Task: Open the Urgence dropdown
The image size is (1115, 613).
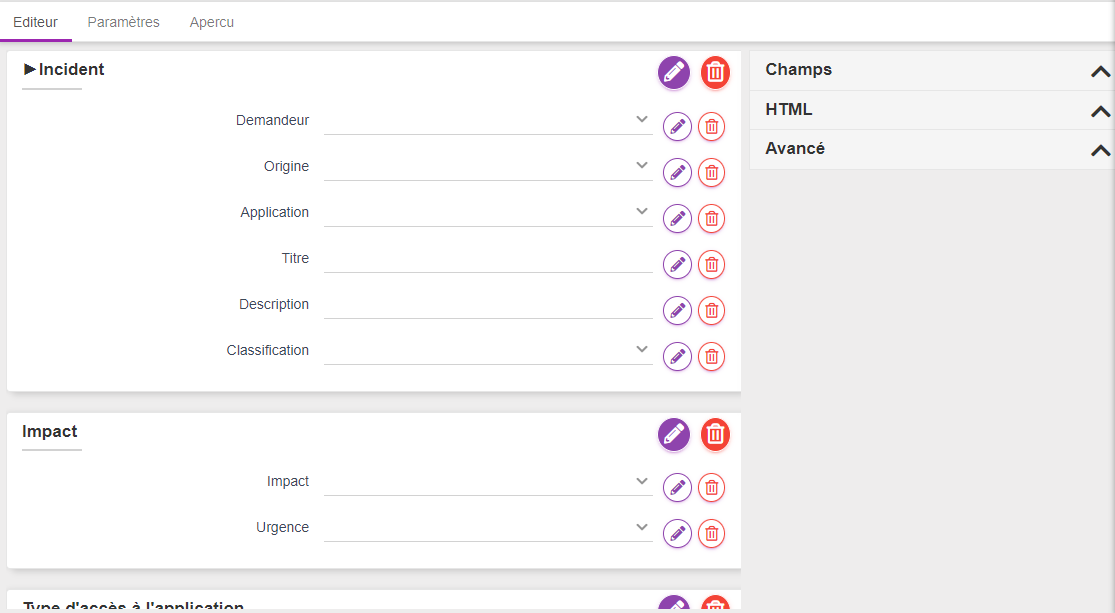Action: tap(488, 528)
